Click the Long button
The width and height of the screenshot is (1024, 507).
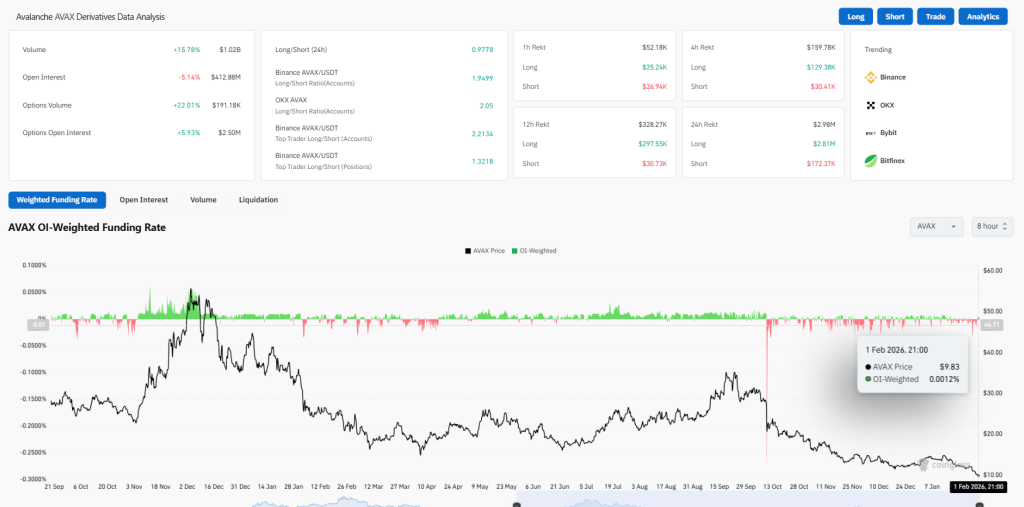coord(856,16)
